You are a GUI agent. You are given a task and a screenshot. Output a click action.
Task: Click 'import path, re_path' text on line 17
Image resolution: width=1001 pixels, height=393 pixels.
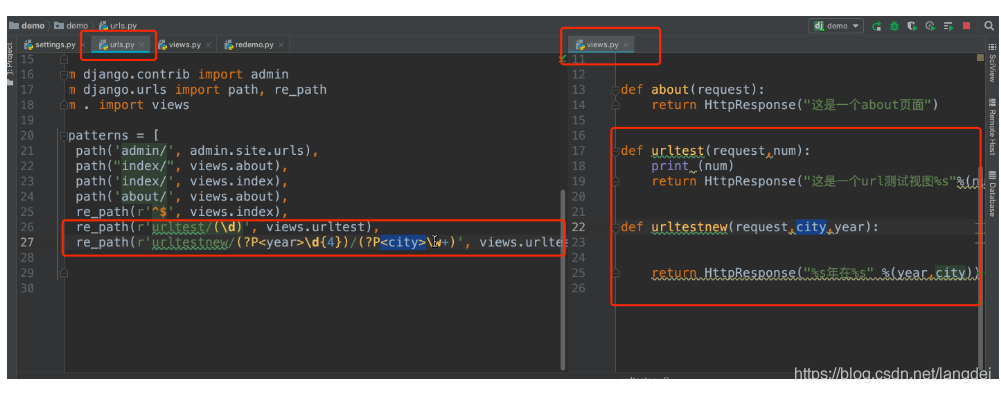pyautogui.click(x=251, y=90)
